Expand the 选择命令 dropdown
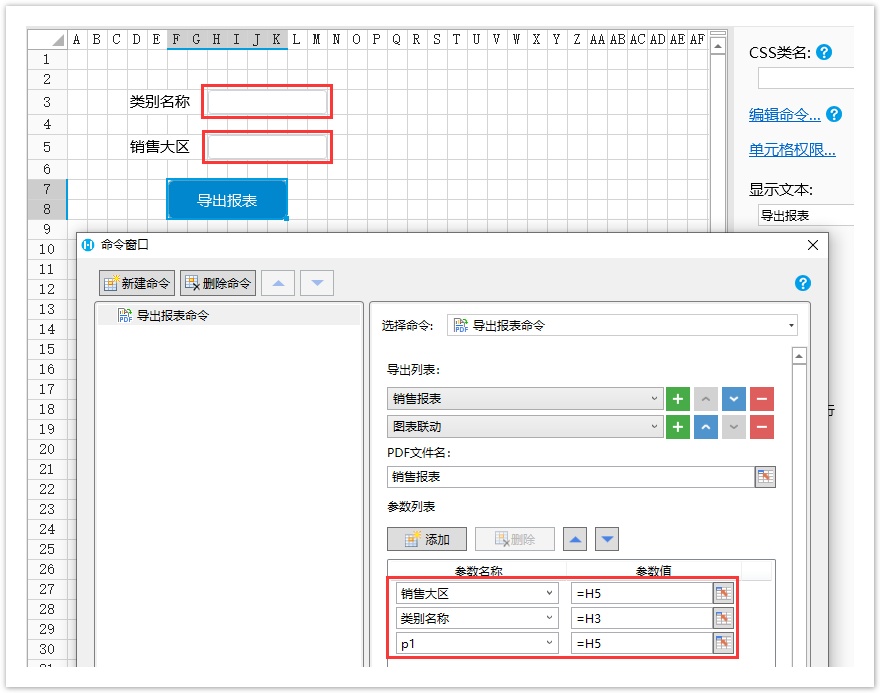 click(x=791, y=325)
